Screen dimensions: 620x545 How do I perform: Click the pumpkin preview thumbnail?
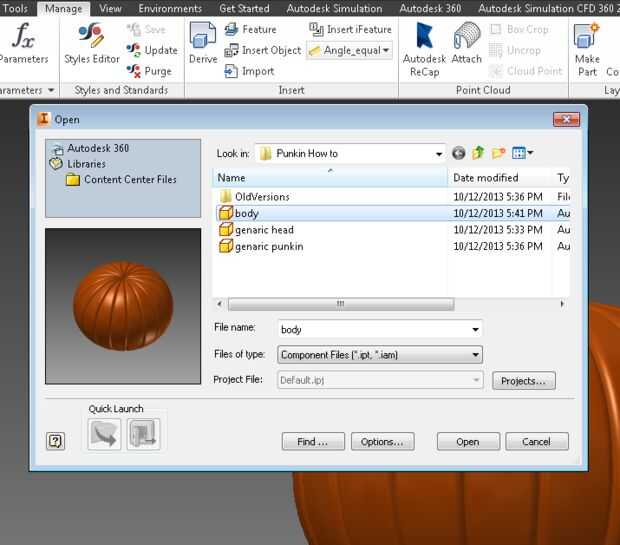pyautogui.click(x=123, y=306)
